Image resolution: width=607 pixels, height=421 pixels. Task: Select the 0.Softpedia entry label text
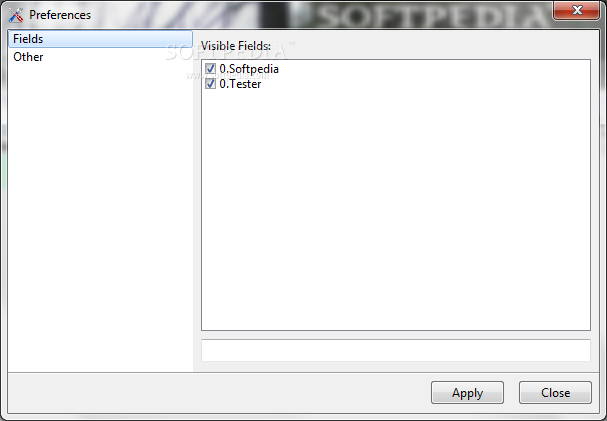tap(249, 69)
